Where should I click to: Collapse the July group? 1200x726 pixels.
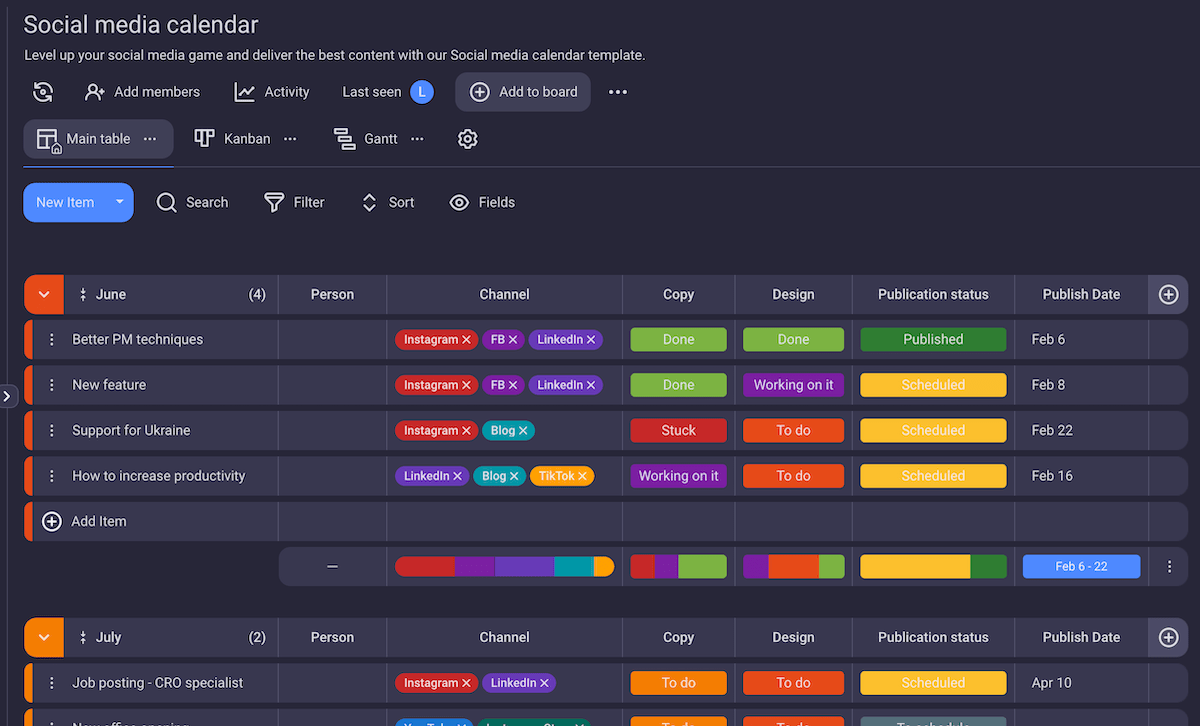[x=43, y=637]
